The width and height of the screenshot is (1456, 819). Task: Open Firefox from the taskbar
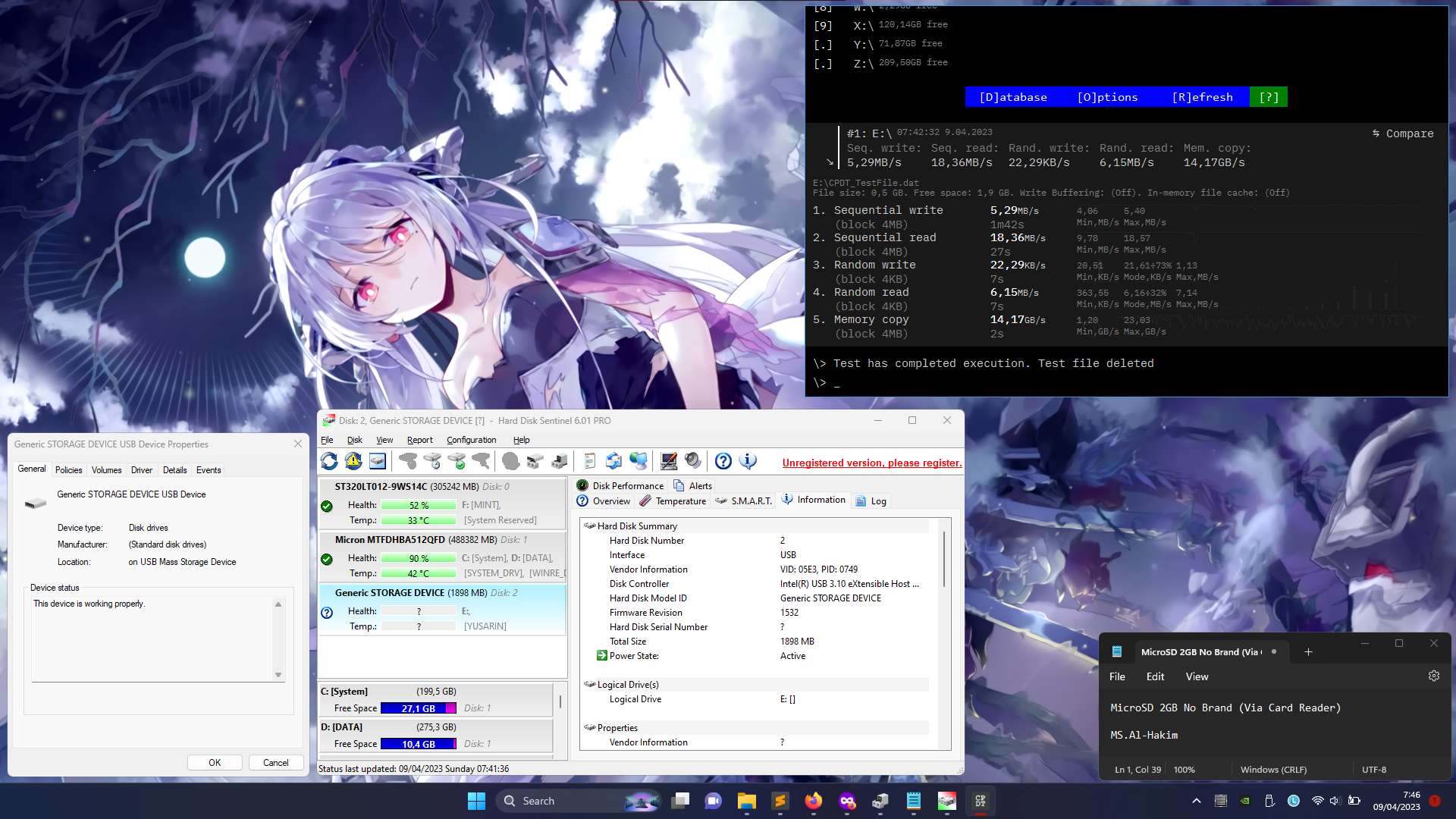click(814, 801)
